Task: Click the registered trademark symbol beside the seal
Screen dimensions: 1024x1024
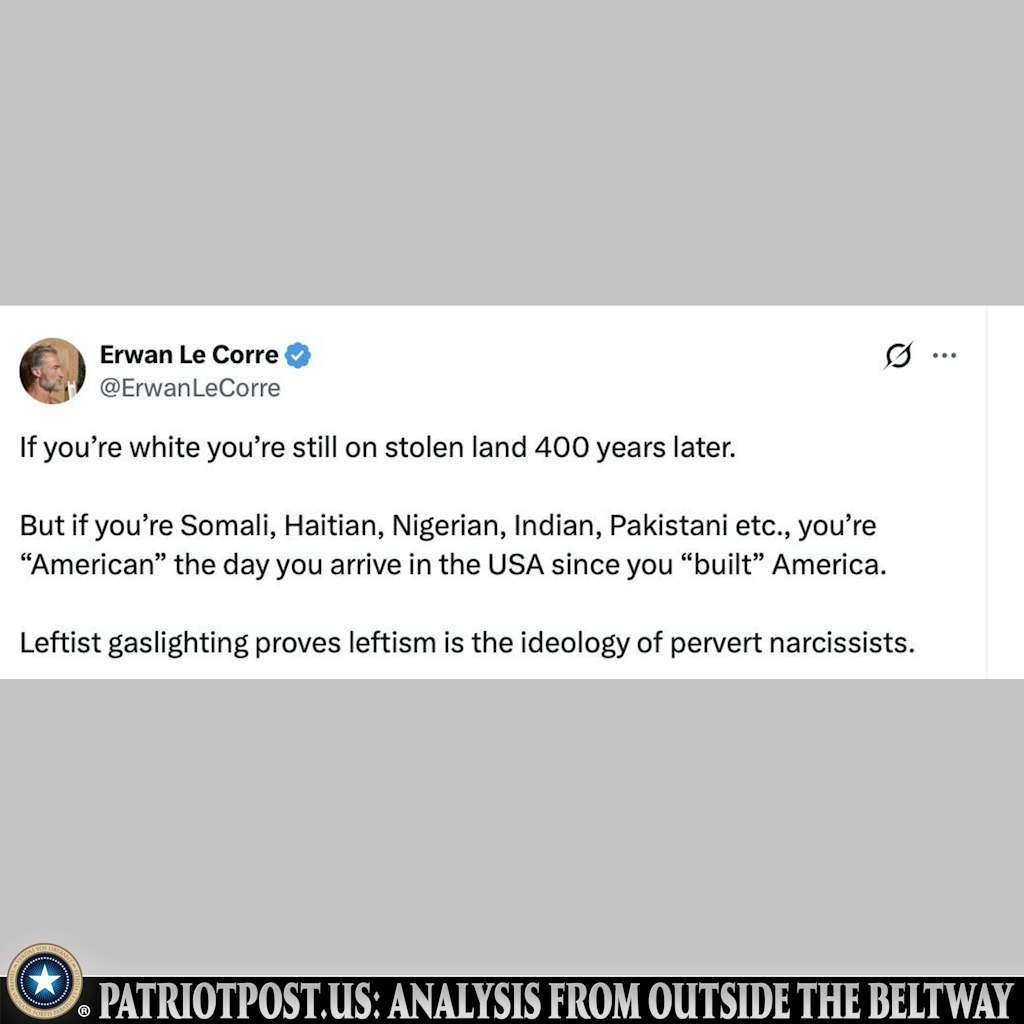Action: point(84,1012)
